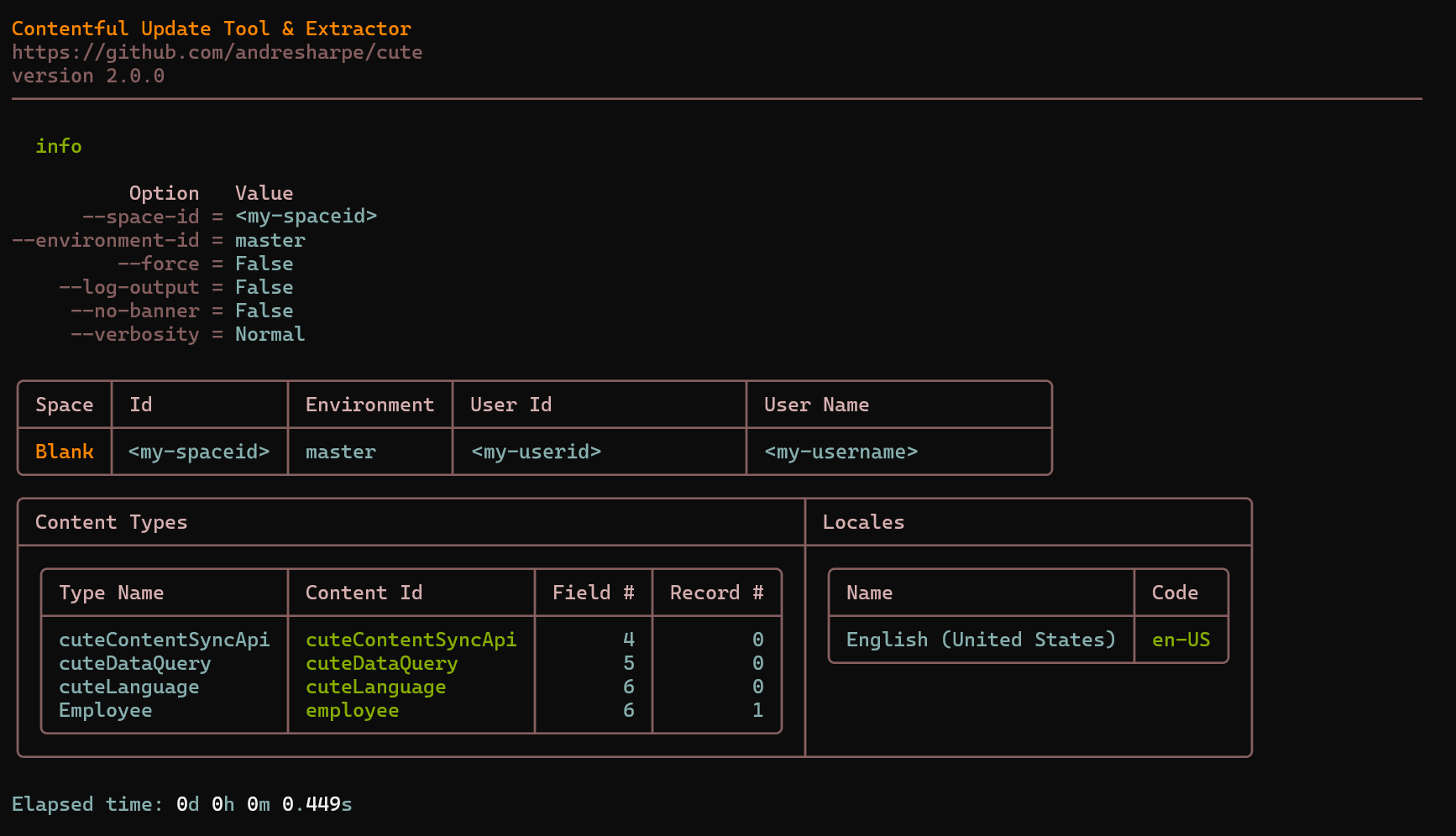Select the '<my-spaceid>' value in options list

(x=306, y=217)
